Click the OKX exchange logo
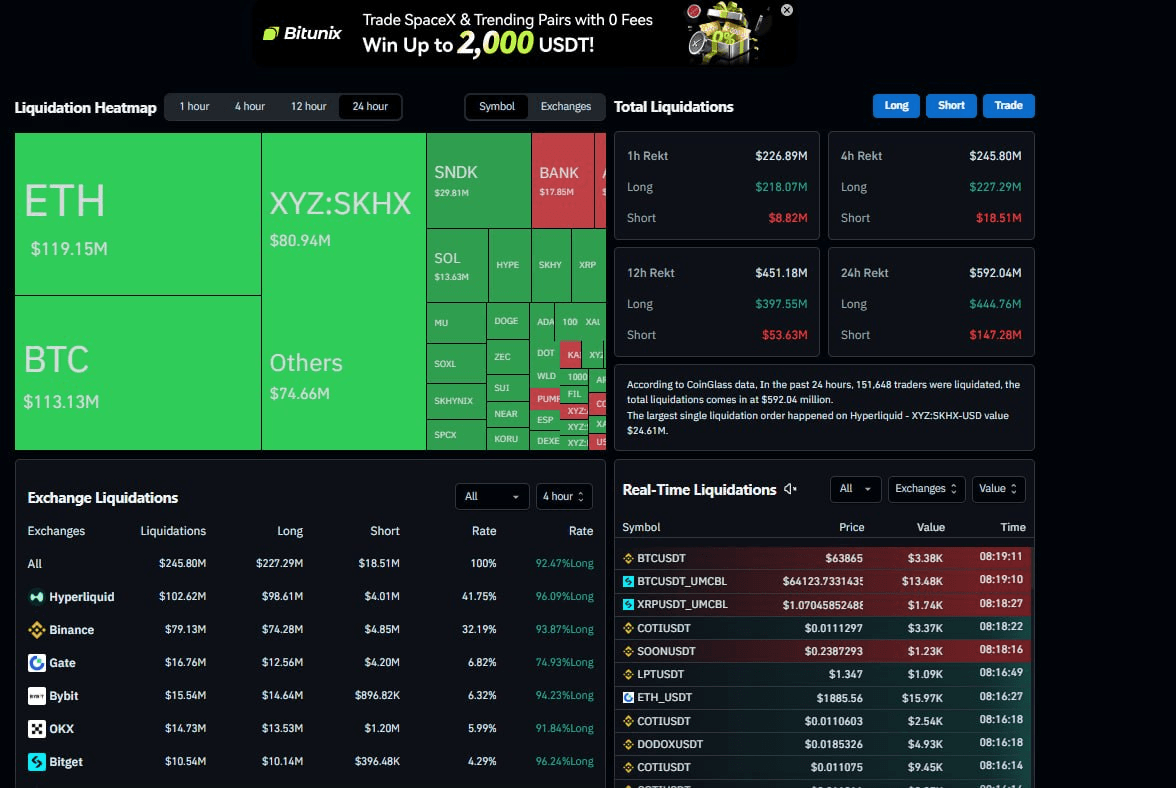 point(36,729)
